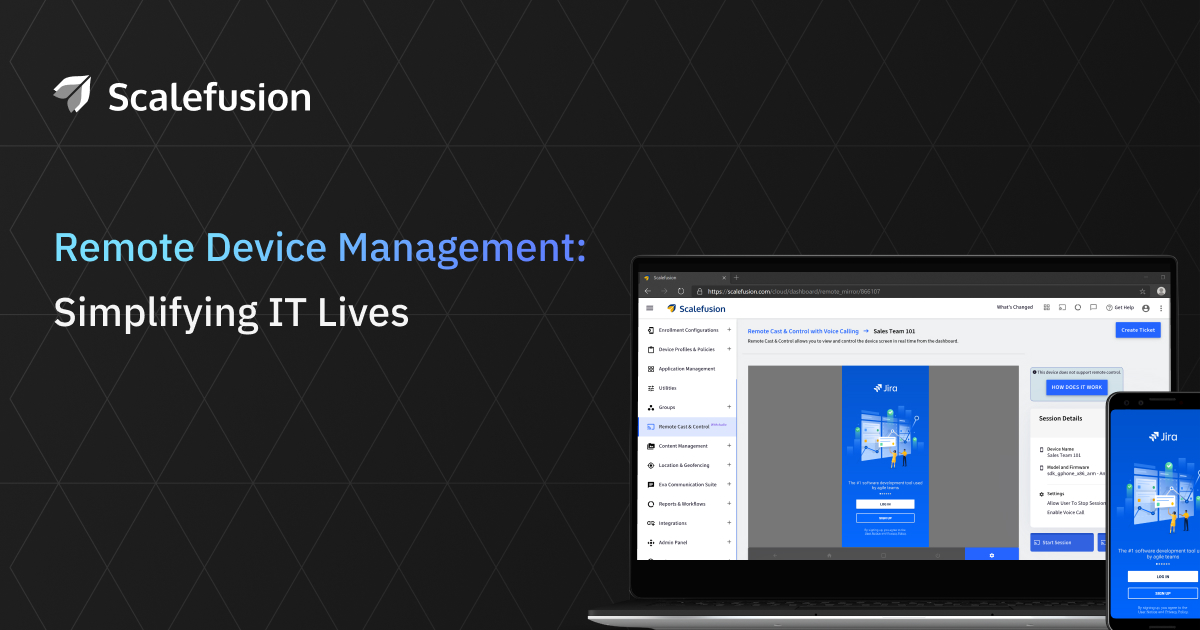
Task: Click the Scalefusion logo in the banner
Action: click(x=182, y=96)
